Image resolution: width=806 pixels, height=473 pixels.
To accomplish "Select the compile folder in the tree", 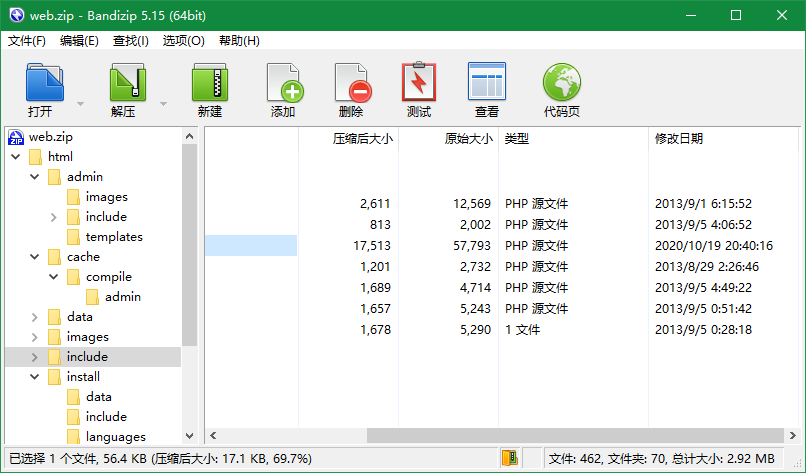I will pyautogui.click(x=108, y=277).
